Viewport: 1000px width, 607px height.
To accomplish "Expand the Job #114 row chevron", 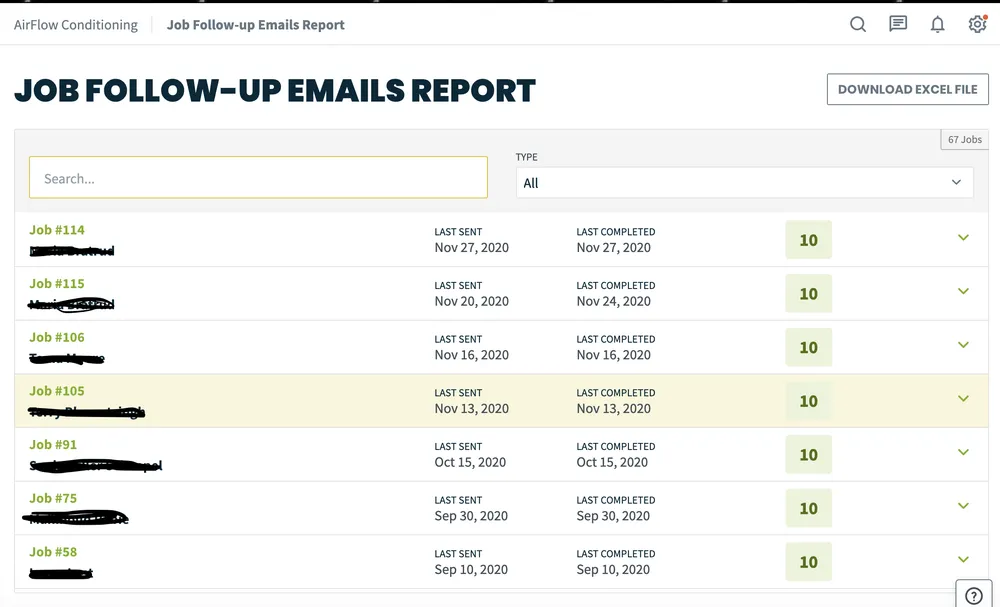I will pyautogui.click(x=963, y=238).
